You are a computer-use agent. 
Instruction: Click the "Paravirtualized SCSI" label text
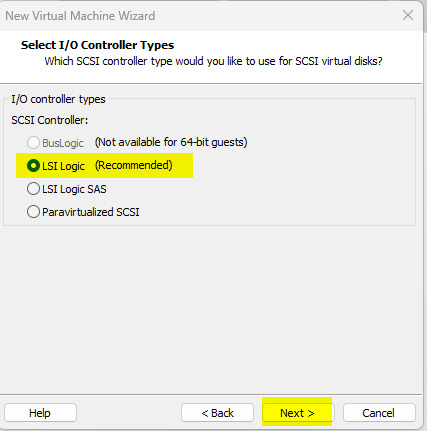click(91, 212)
